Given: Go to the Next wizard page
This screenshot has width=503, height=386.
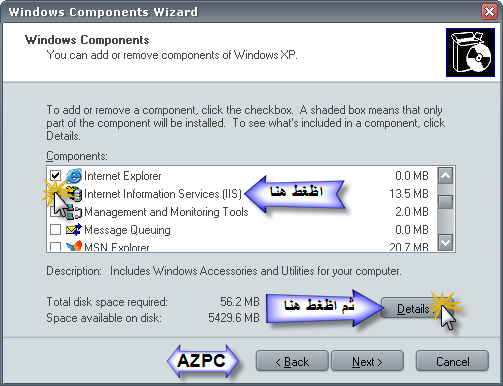Looking at the screenshot, I should point(367,361).
